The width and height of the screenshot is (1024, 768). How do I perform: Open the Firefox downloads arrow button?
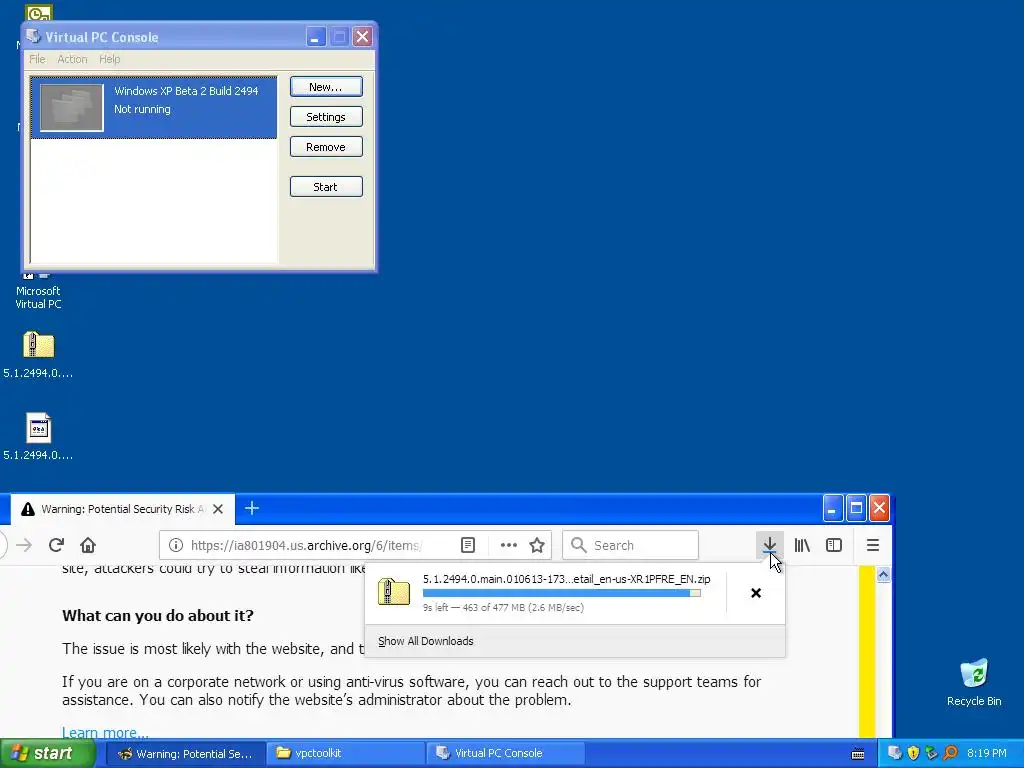(x=769, y=545)
